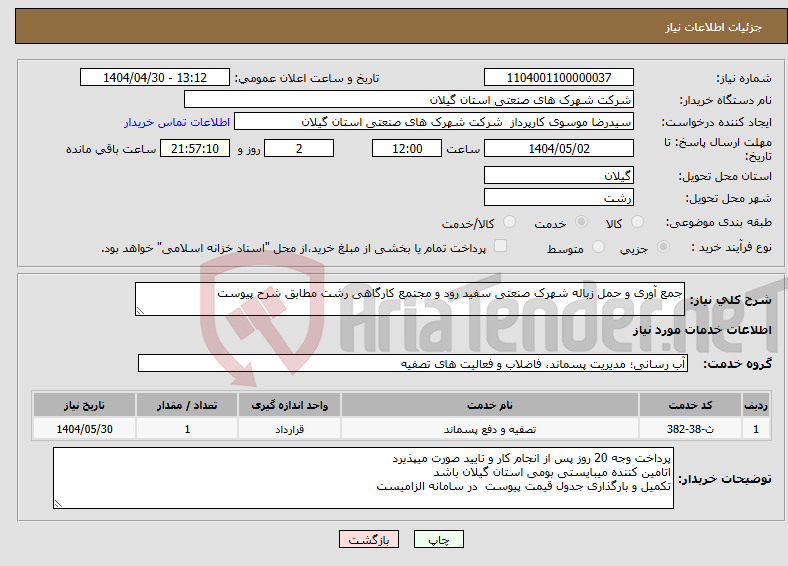The image size is (788, 566).
Task: Click the remaining time field 21:57:10
Action: [195, 148]
